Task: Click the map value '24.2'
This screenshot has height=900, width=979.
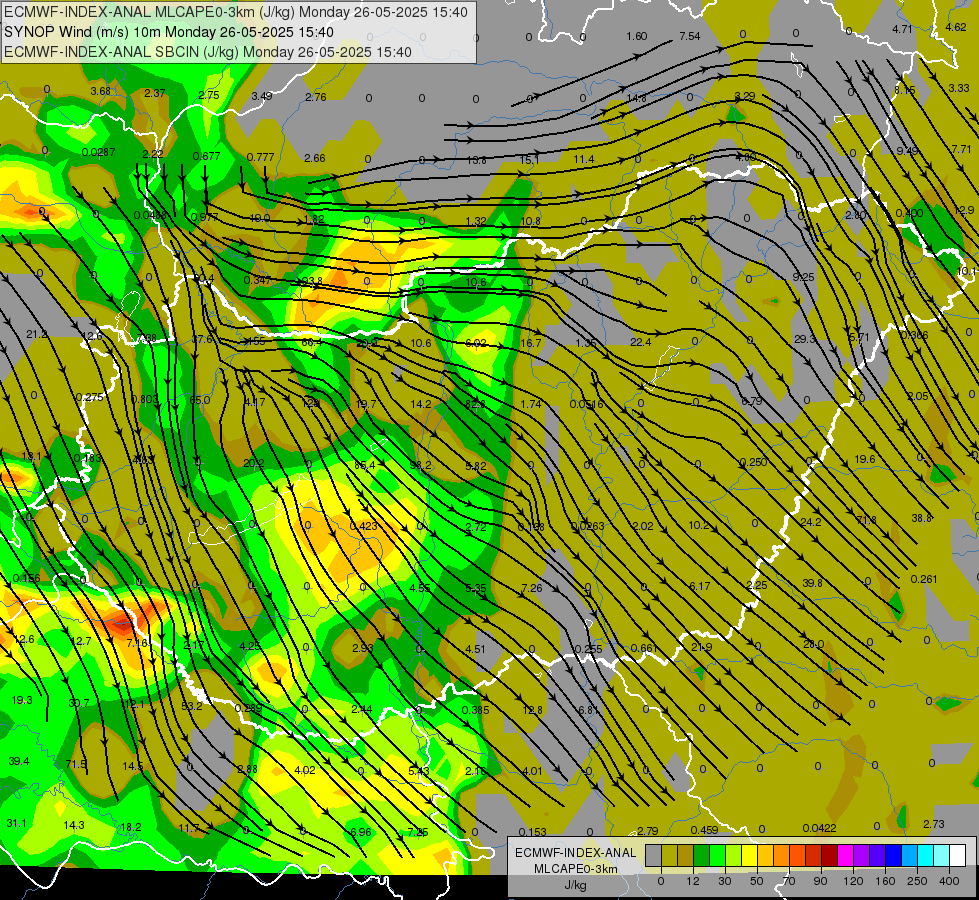Action: point(810,522)
